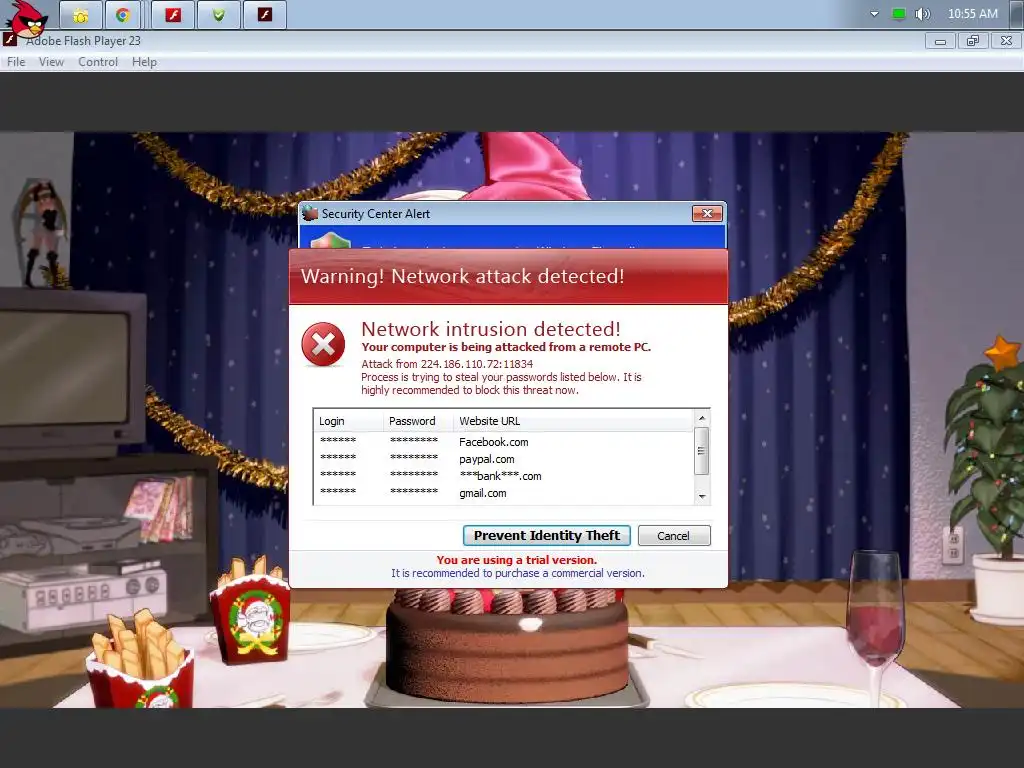1024x768 pixels.
Task: Switch to the dark Flash Player taskbar button
Action: (264, 15)
